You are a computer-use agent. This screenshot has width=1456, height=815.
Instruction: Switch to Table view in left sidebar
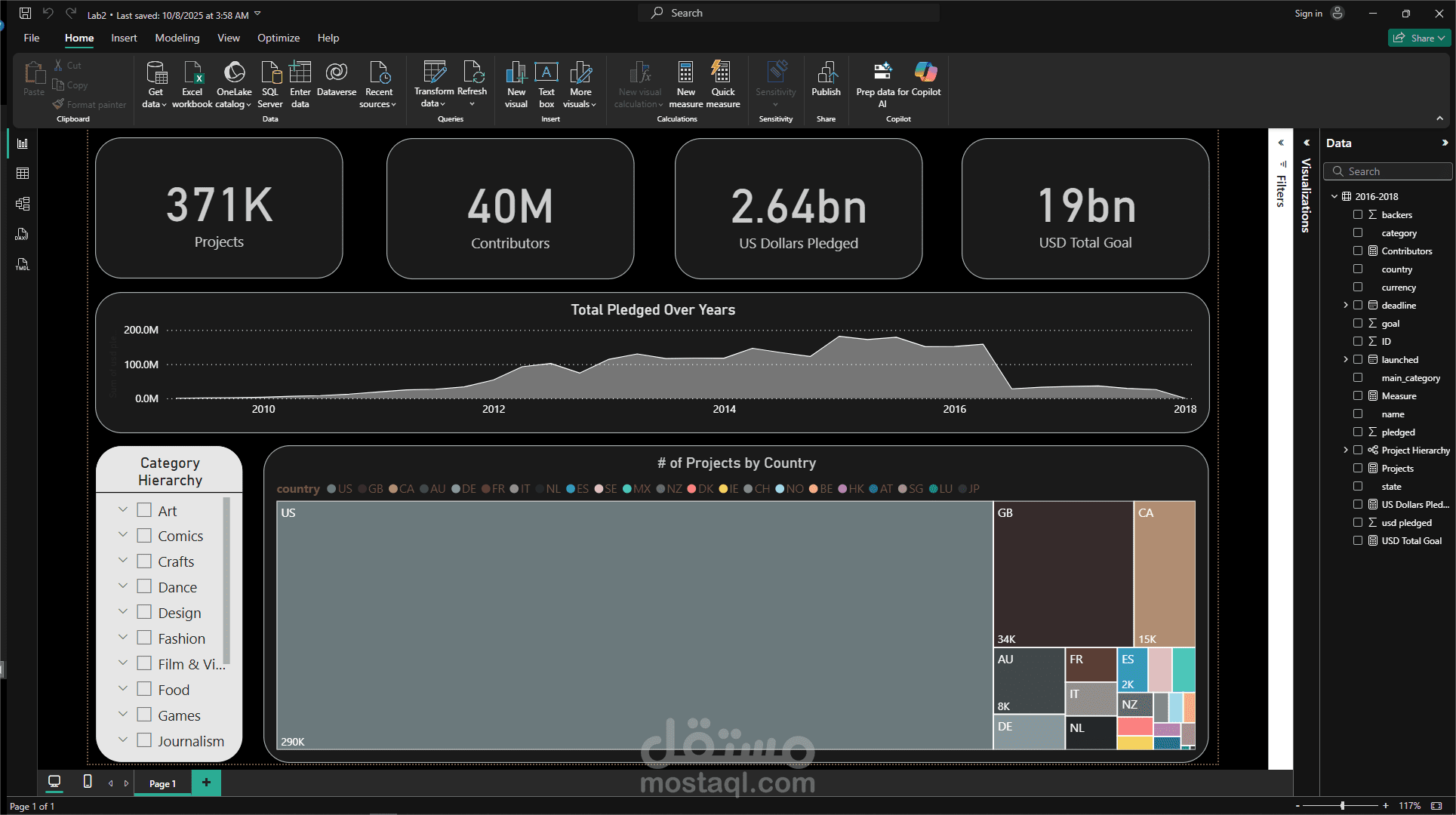(x=23, y=174)
